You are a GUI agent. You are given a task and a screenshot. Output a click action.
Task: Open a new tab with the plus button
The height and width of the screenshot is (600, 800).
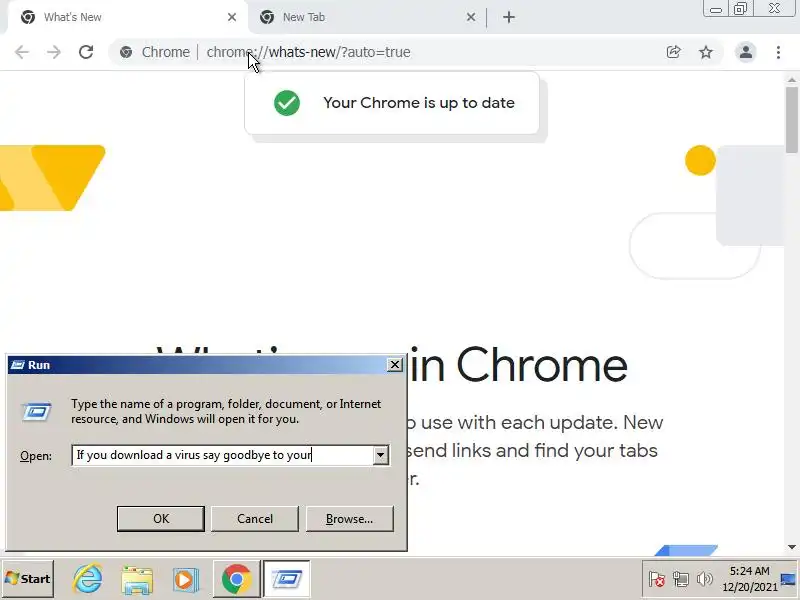pos(509,17)
